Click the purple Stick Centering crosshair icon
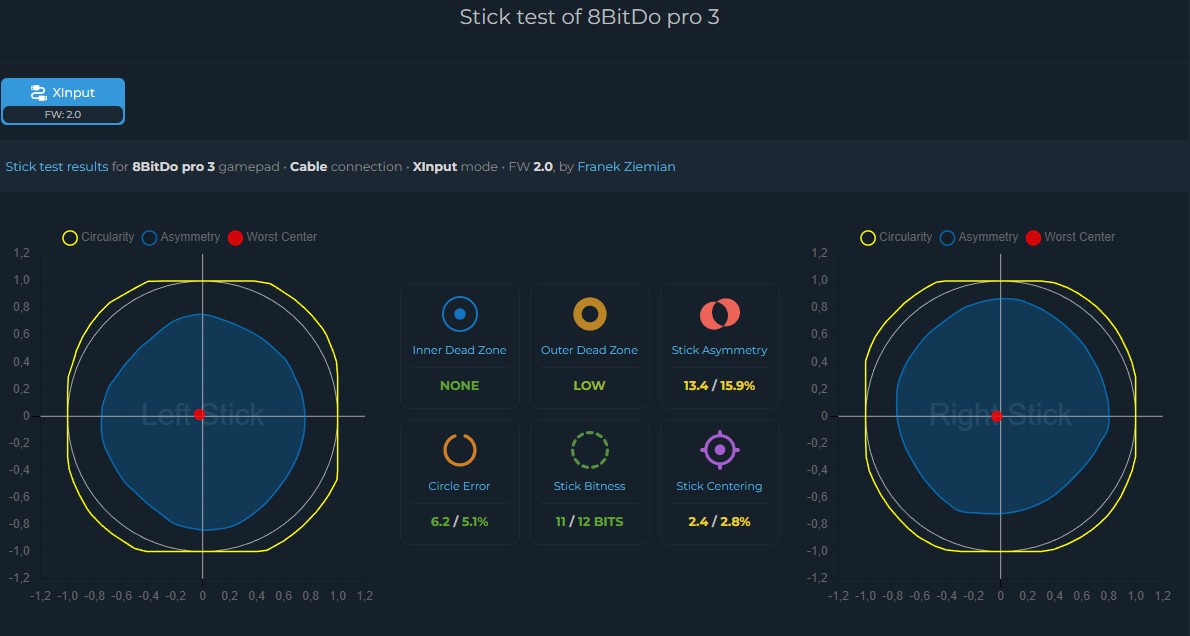Image resolution: width=1190 pixels, height=636 pixels. coord(719,450)
